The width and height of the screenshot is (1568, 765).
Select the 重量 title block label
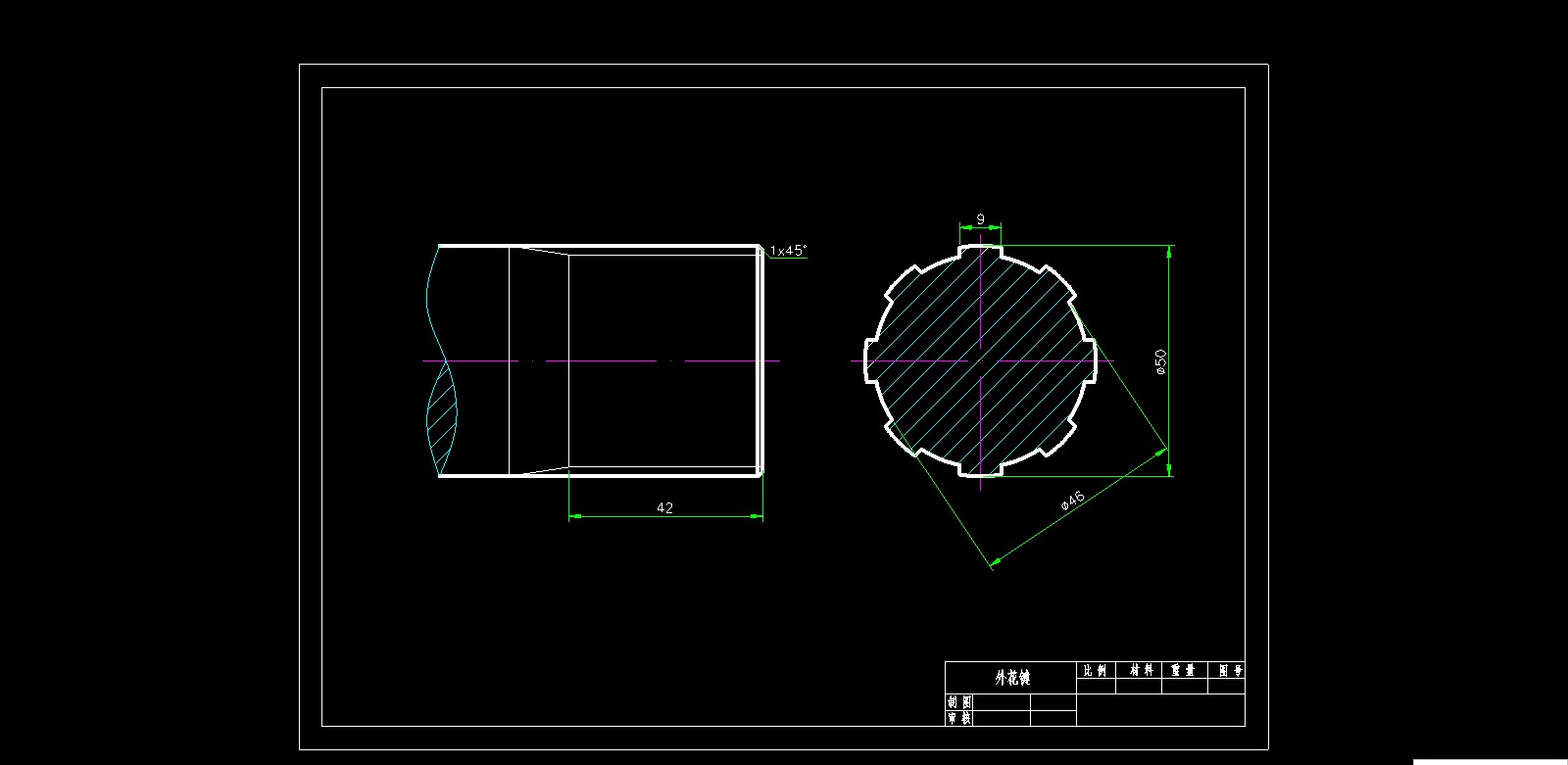click(1184, 671)
